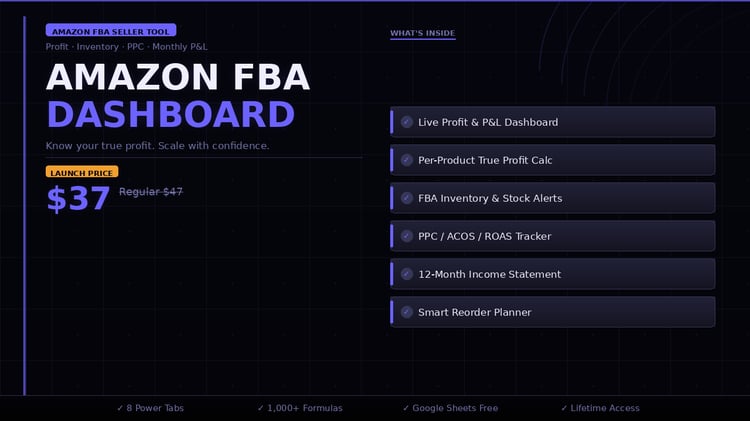
Task: Click checkmark icon beside 12-Month Income Statement
Action: tap(407, 274)
